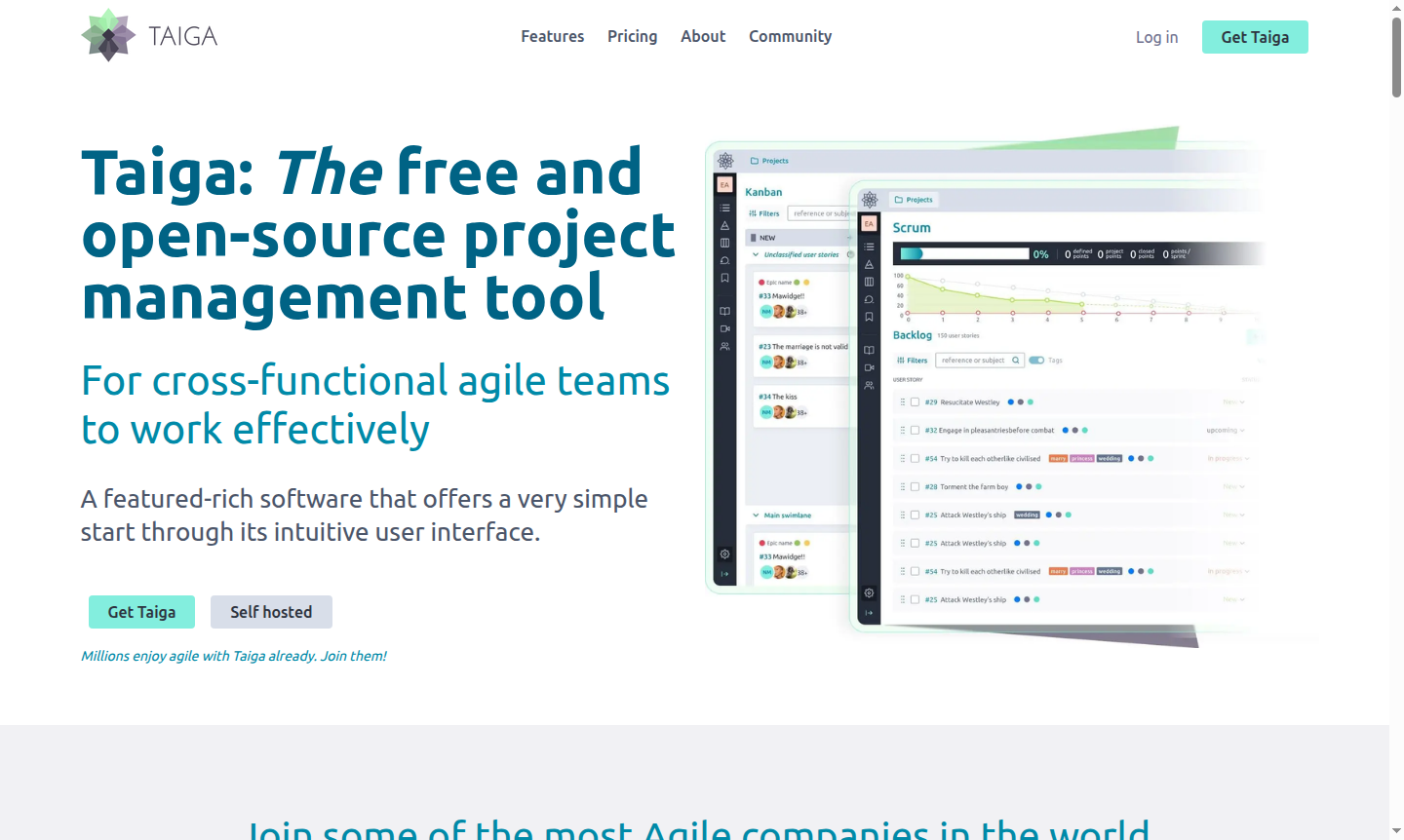Click the reference or subject search field
The image size is (1404, 840).
978,360
